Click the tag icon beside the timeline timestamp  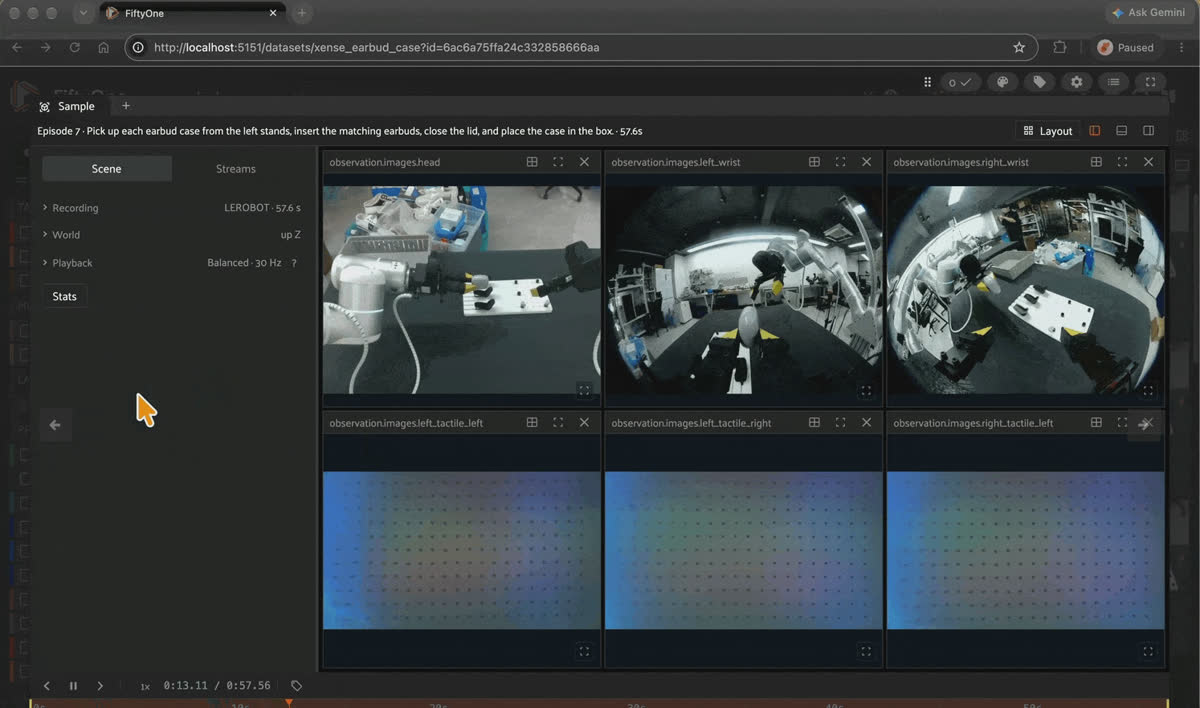(x=296, y=686)
